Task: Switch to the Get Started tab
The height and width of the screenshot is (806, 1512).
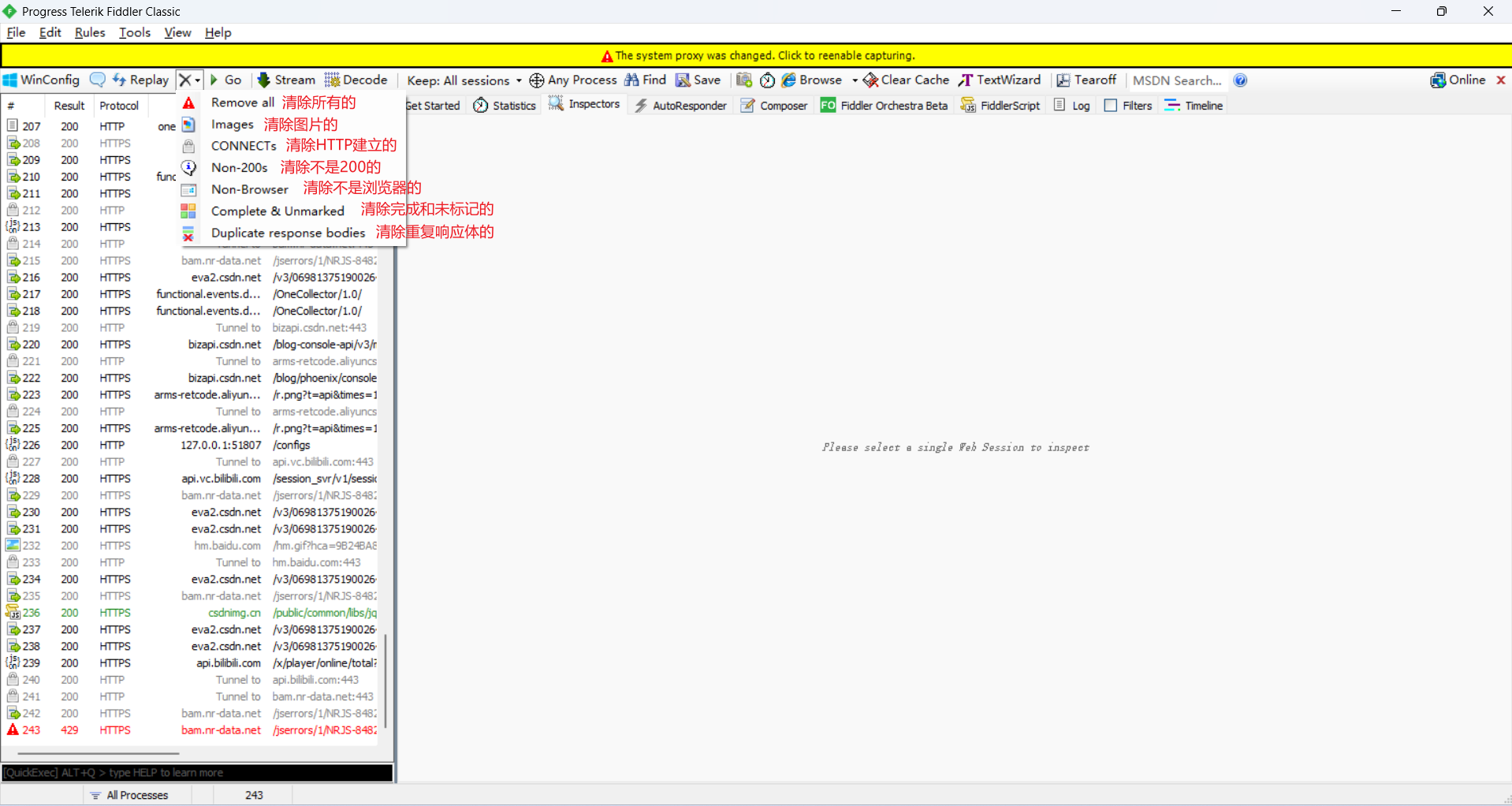Action: click(433, 106)
